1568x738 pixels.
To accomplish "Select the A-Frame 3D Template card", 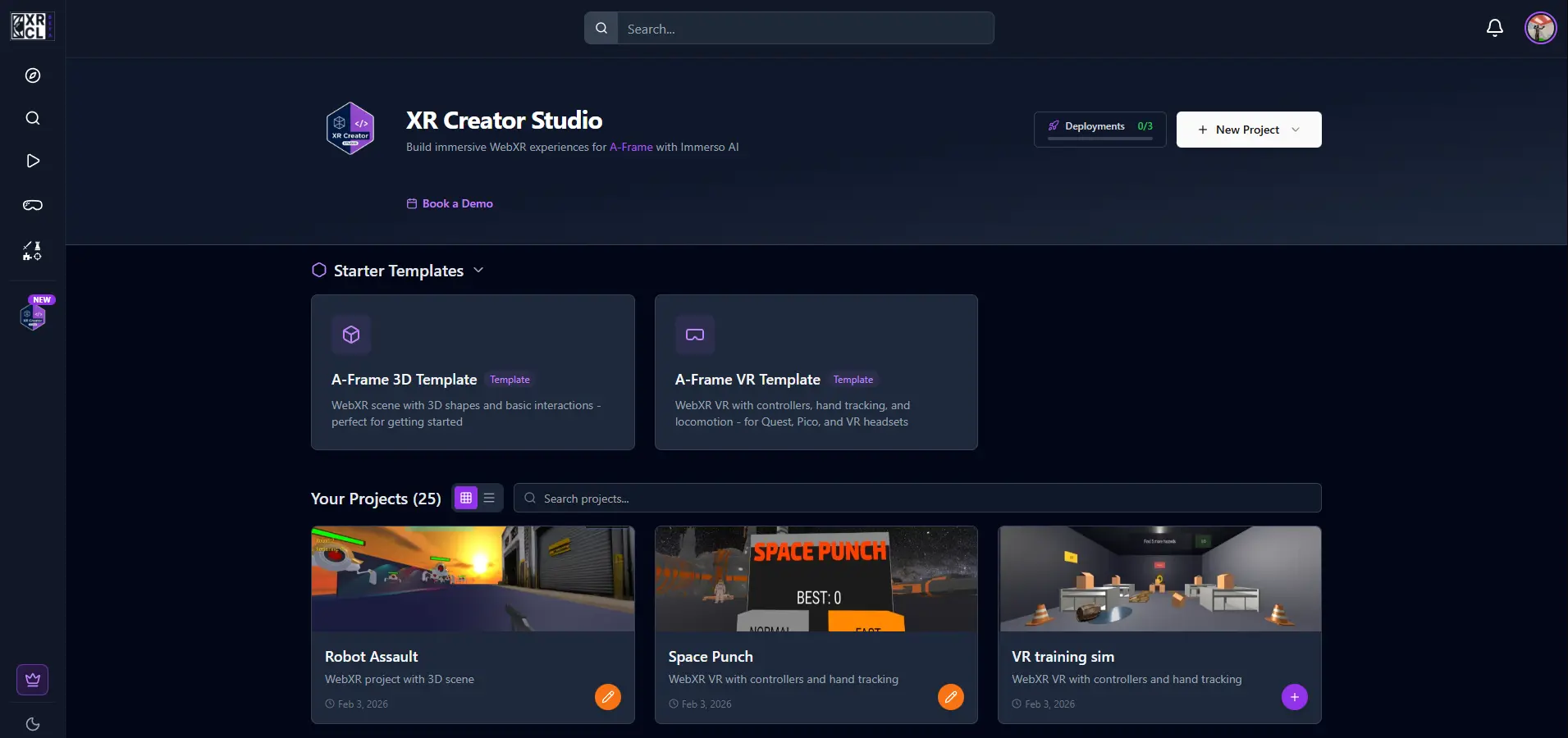I will point(473,372).
